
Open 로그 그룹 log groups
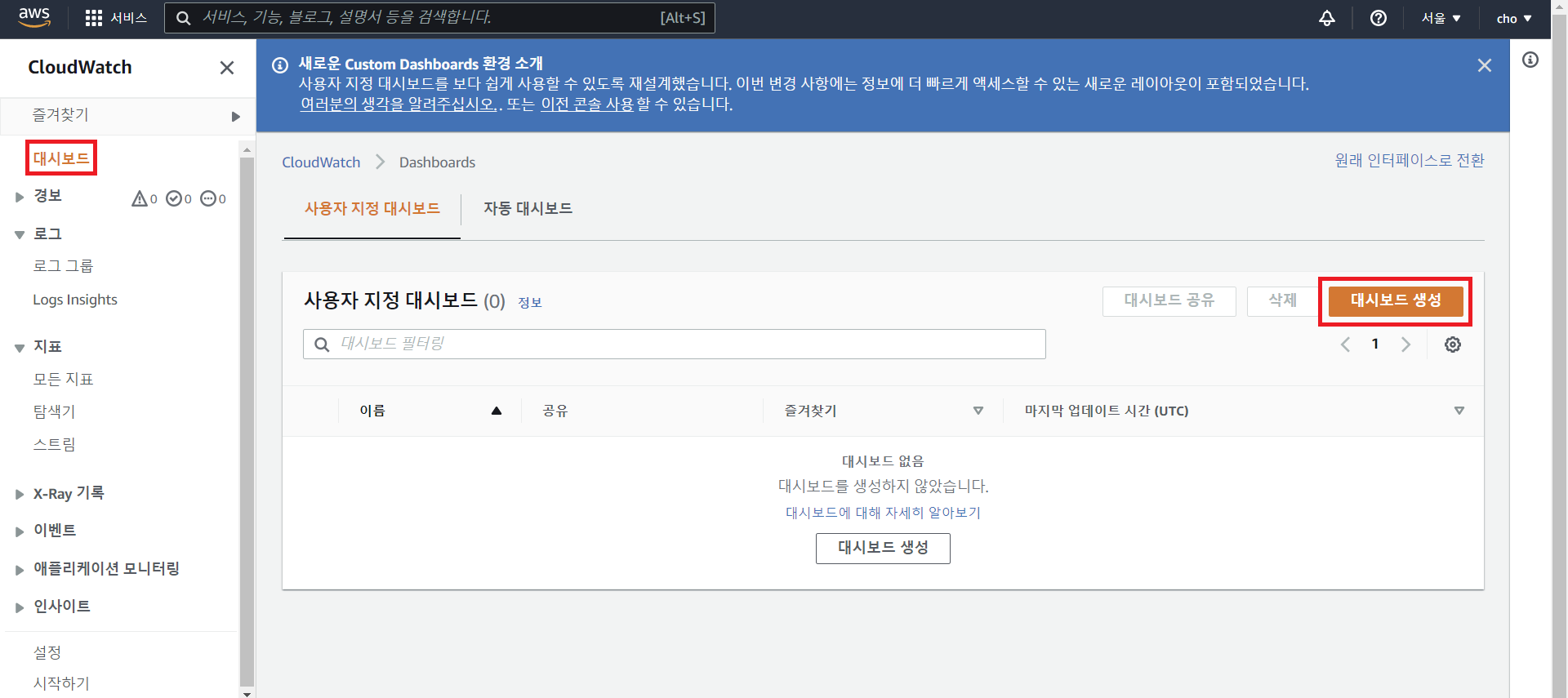tap(63, 266)
